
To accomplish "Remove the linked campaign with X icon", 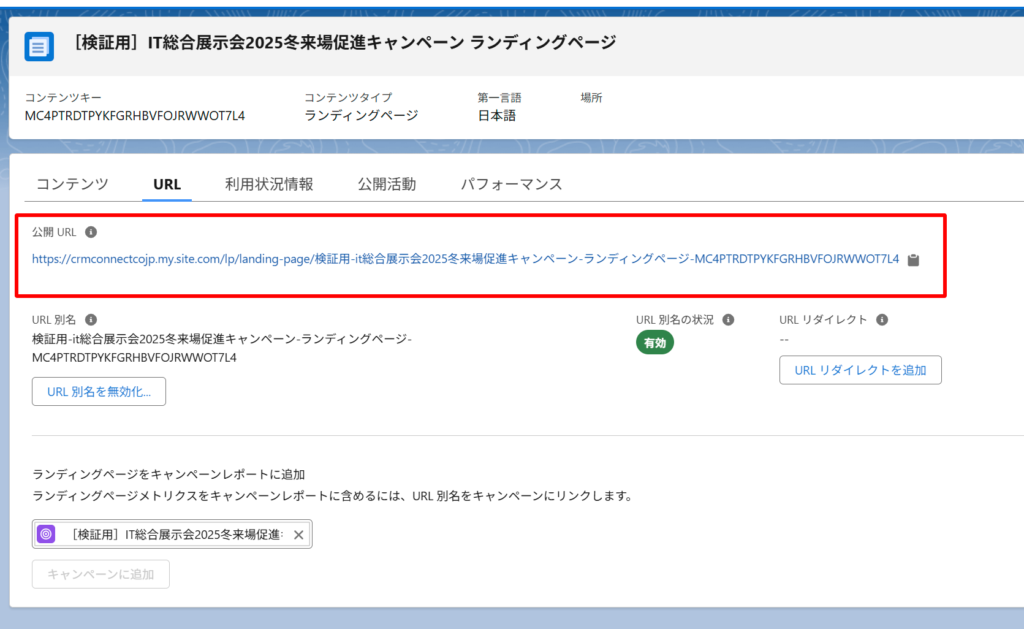I will pos(298,534).
